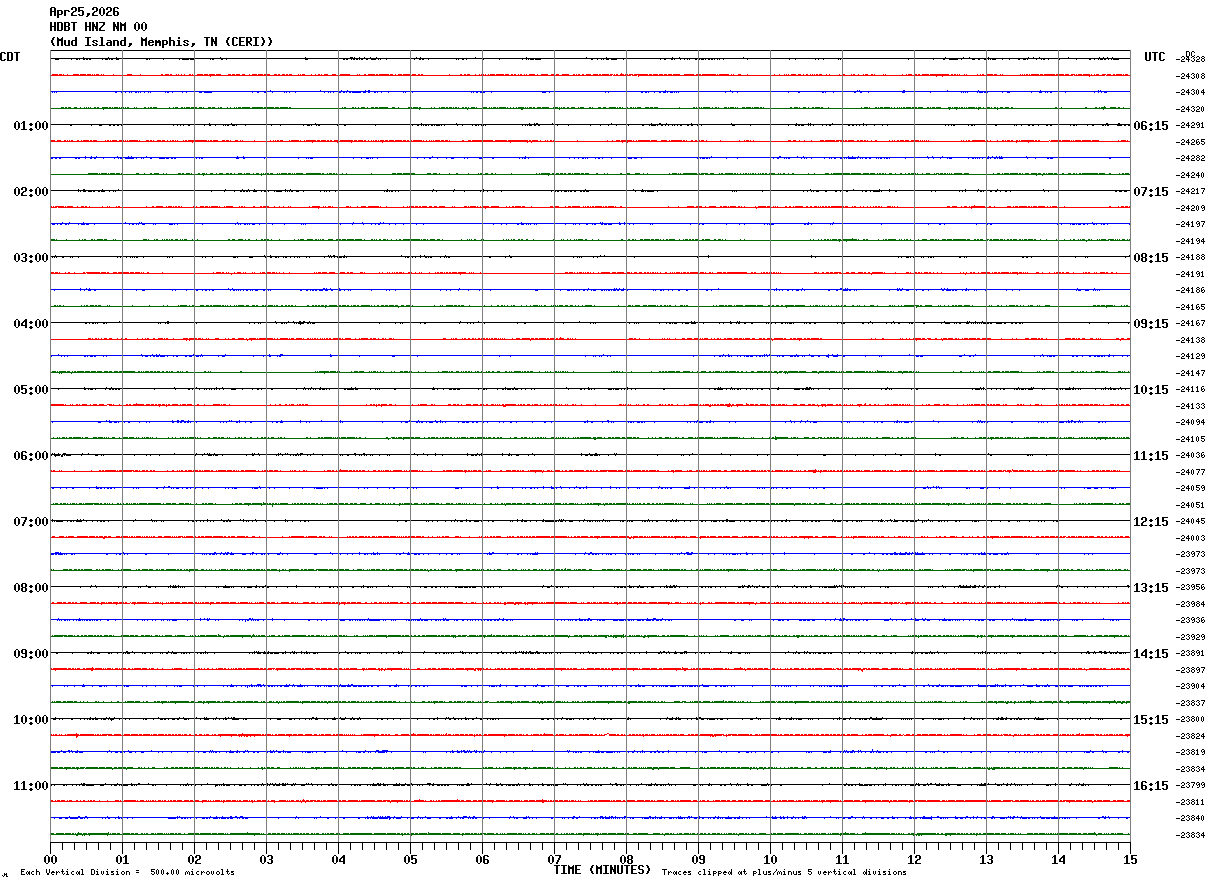Click the 05 minute tick label on axis

[410, 860]
